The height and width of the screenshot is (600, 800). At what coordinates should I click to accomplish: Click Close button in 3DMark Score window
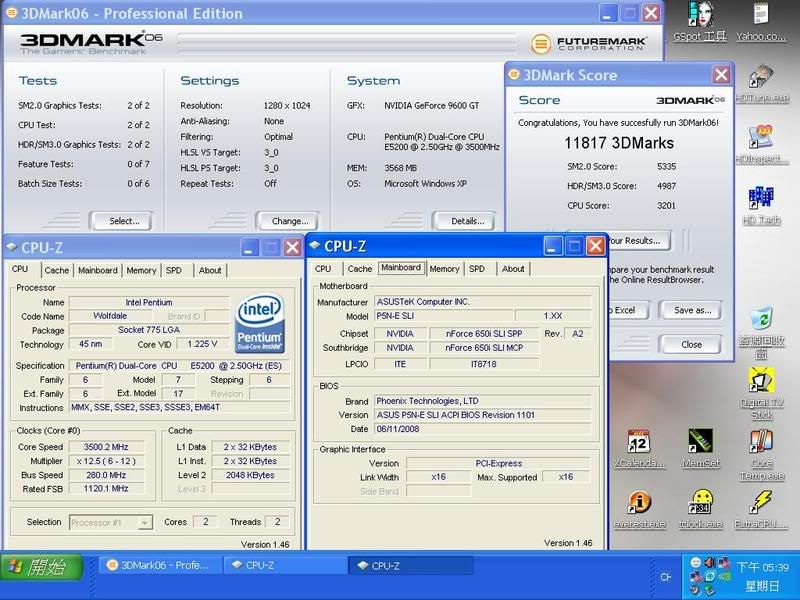point(690,344)
